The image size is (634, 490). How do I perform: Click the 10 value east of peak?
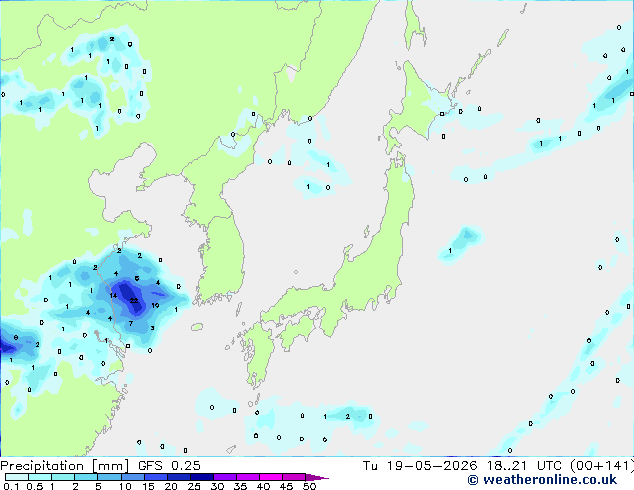click(155, 305)
